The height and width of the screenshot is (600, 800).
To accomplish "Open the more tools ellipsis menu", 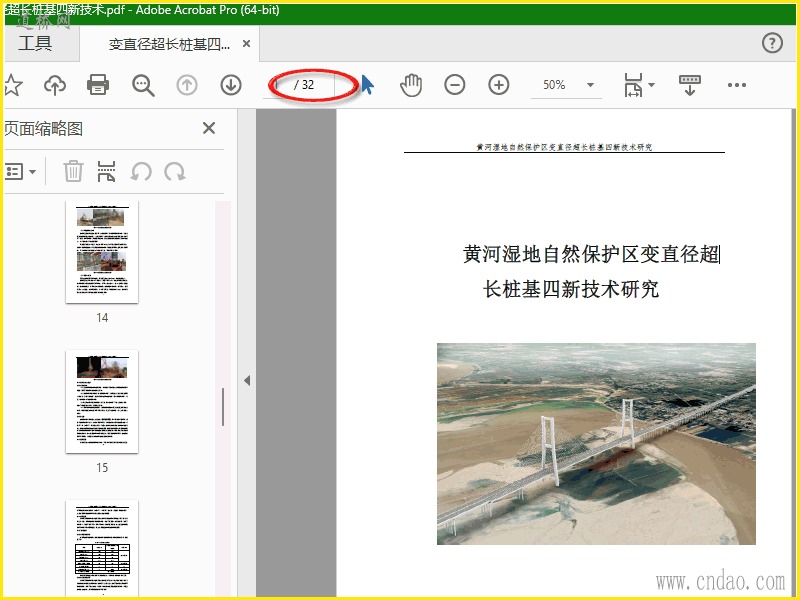I will pyautogui.click(x=737, y=85).
